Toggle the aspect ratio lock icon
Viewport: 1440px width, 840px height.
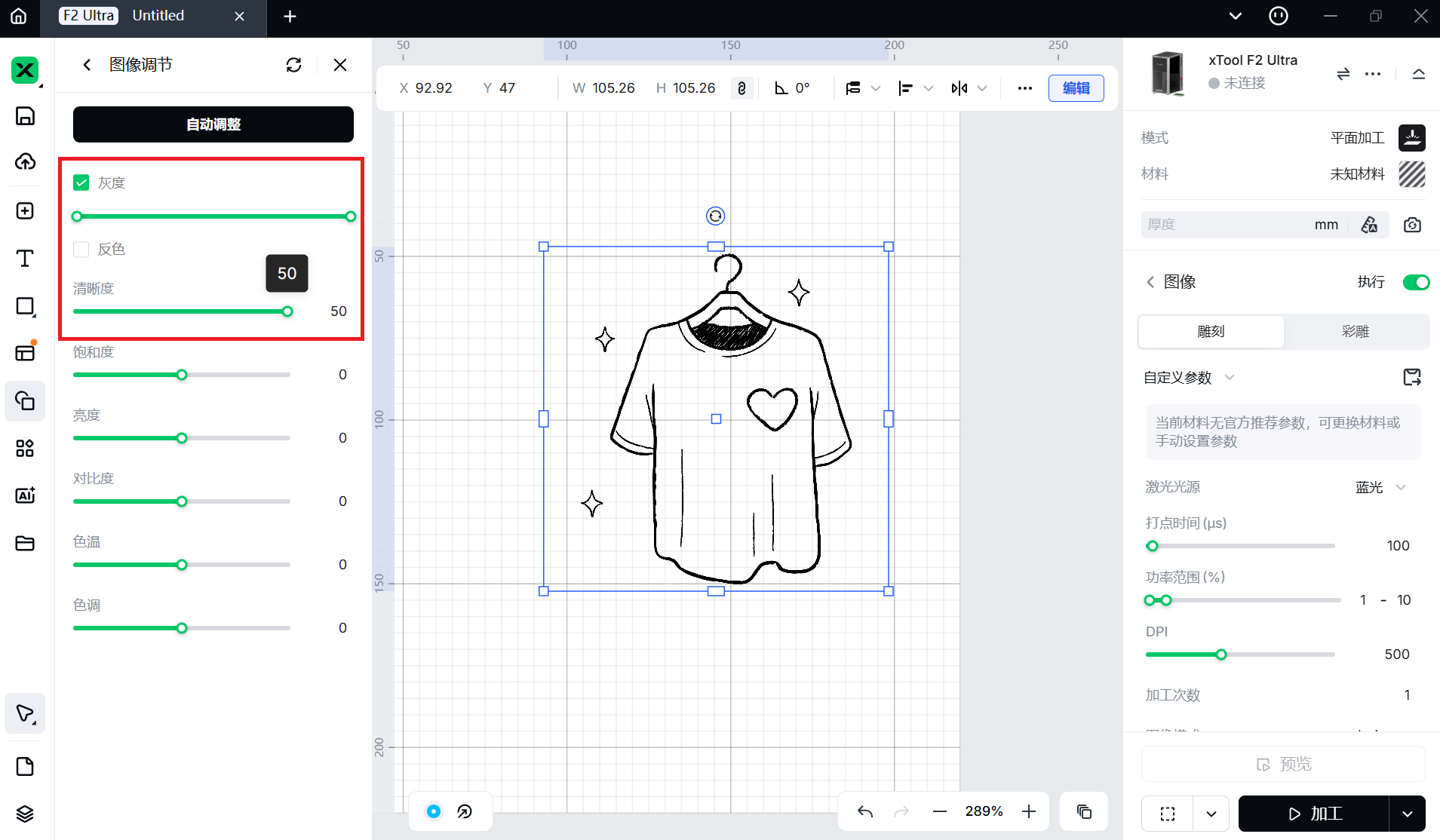coord(741,88)
